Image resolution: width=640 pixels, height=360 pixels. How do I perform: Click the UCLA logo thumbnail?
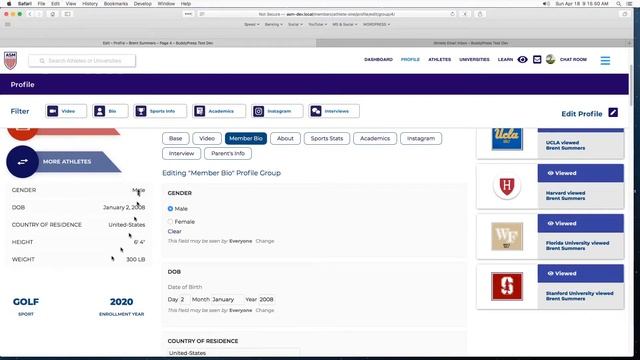click(x=507, y=139)
